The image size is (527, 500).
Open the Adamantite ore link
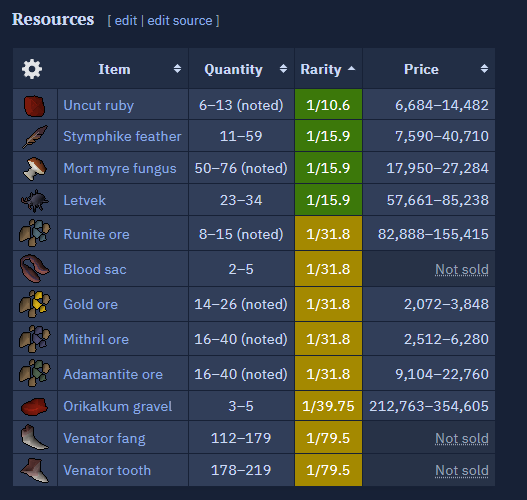tap(113, 374)
